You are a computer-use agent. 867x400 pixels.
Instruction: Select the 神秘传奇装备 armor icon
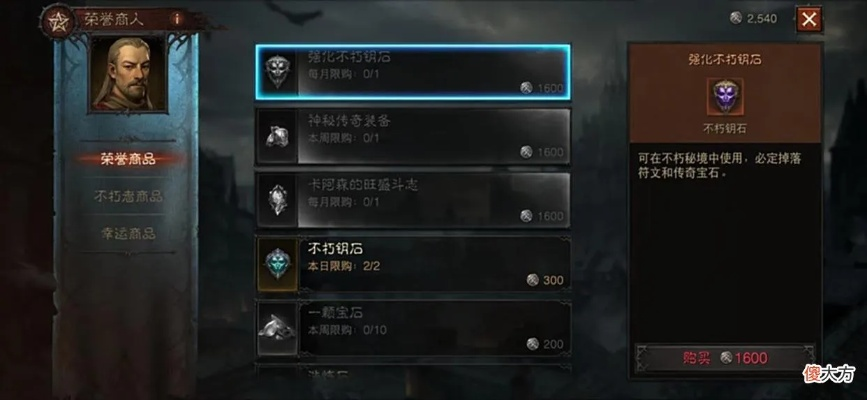tap(278, 136)
